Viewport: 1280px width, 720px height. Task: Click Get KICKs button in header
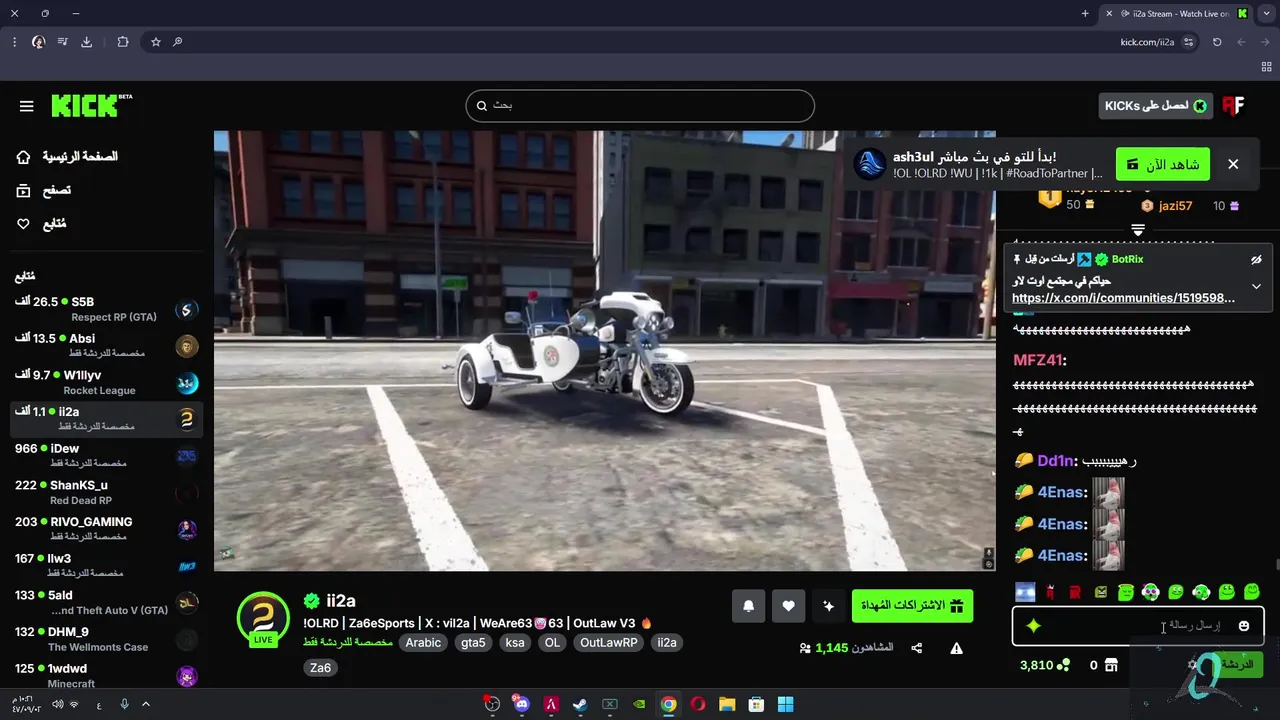click(1155, 106)
